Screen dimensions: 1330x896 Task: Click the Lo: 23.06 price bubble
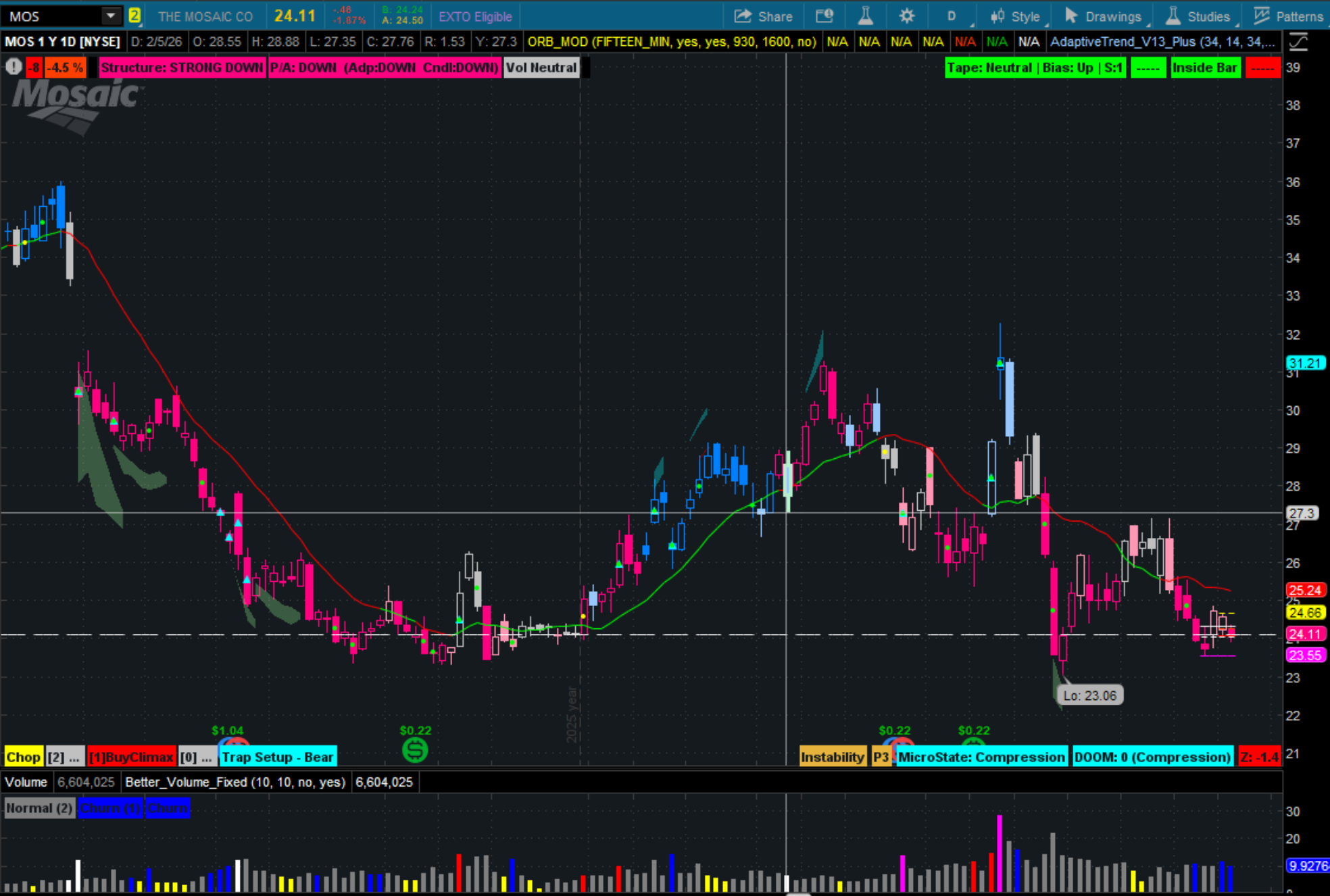(x=1089, y=695)
